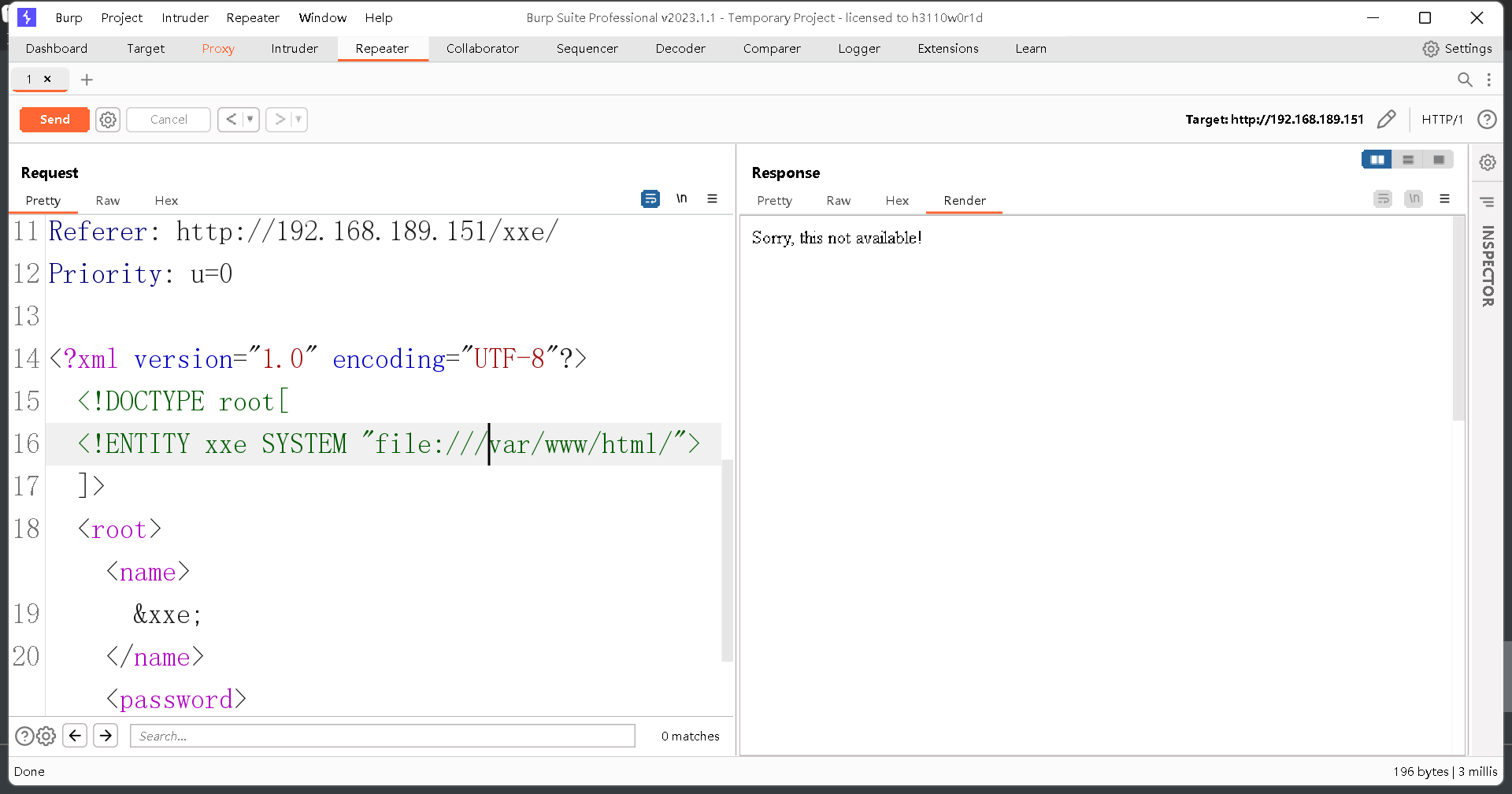Click the Burp Suite logo icon
Screen dimensions: 1512x794
click(x=27, y=17)
